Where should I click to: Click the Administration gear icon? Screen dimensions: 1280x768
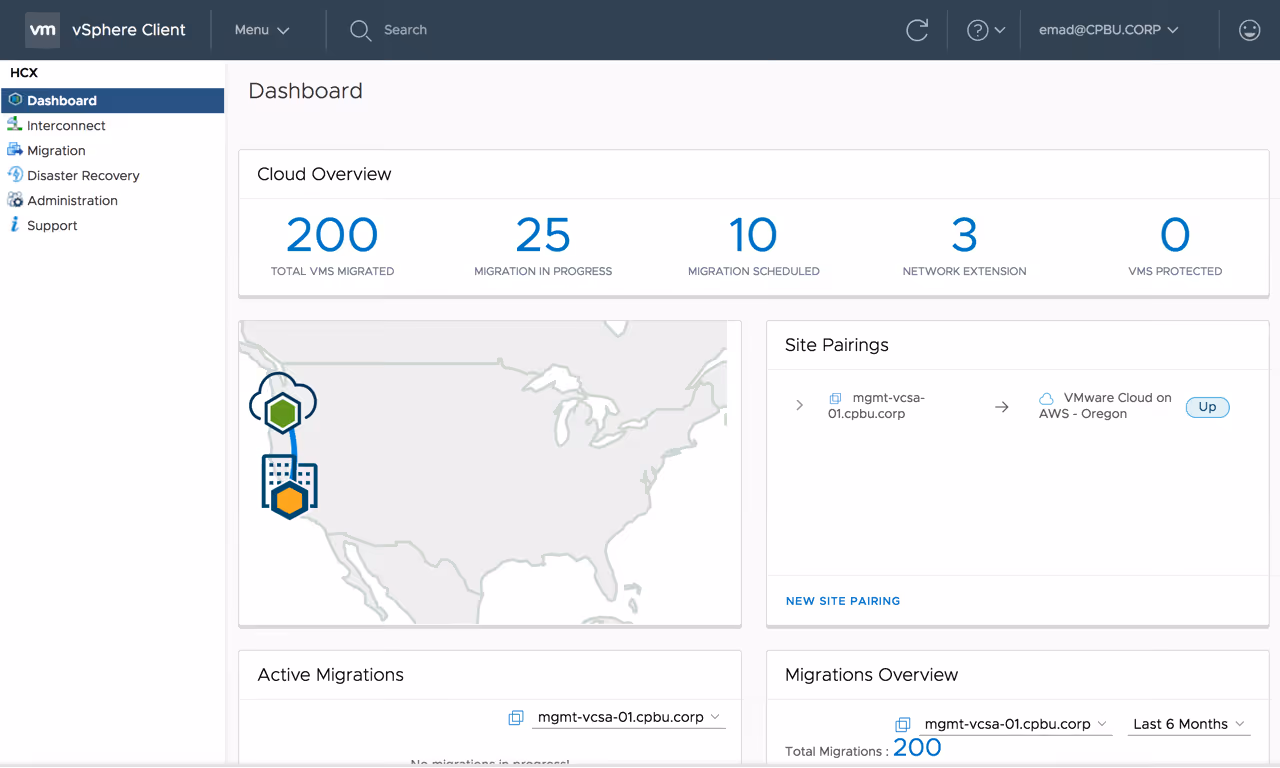tap(15, 199)
